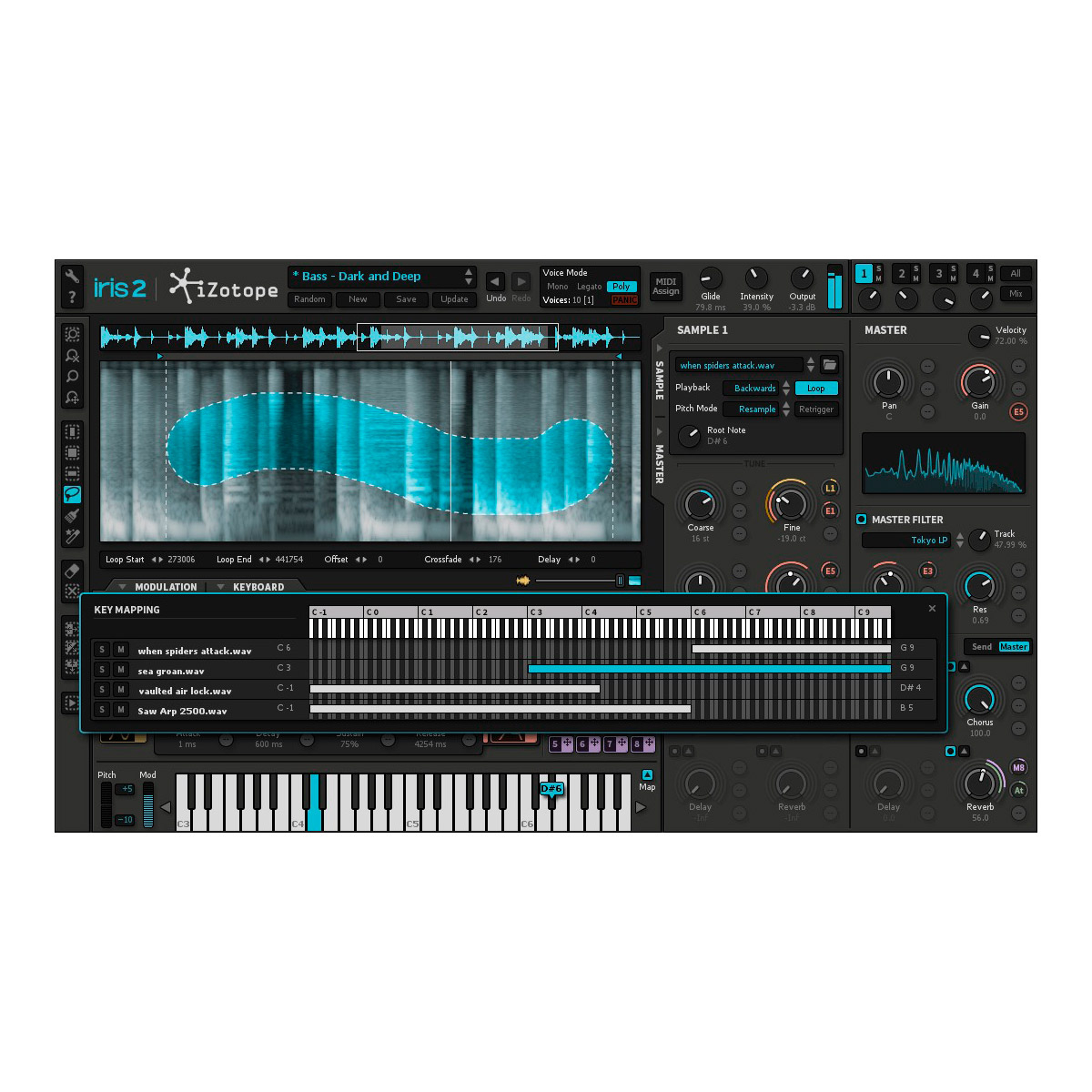1092x1092 pixels.
Task: Select the Brush selection tool
Action: (x=72, y=515)
